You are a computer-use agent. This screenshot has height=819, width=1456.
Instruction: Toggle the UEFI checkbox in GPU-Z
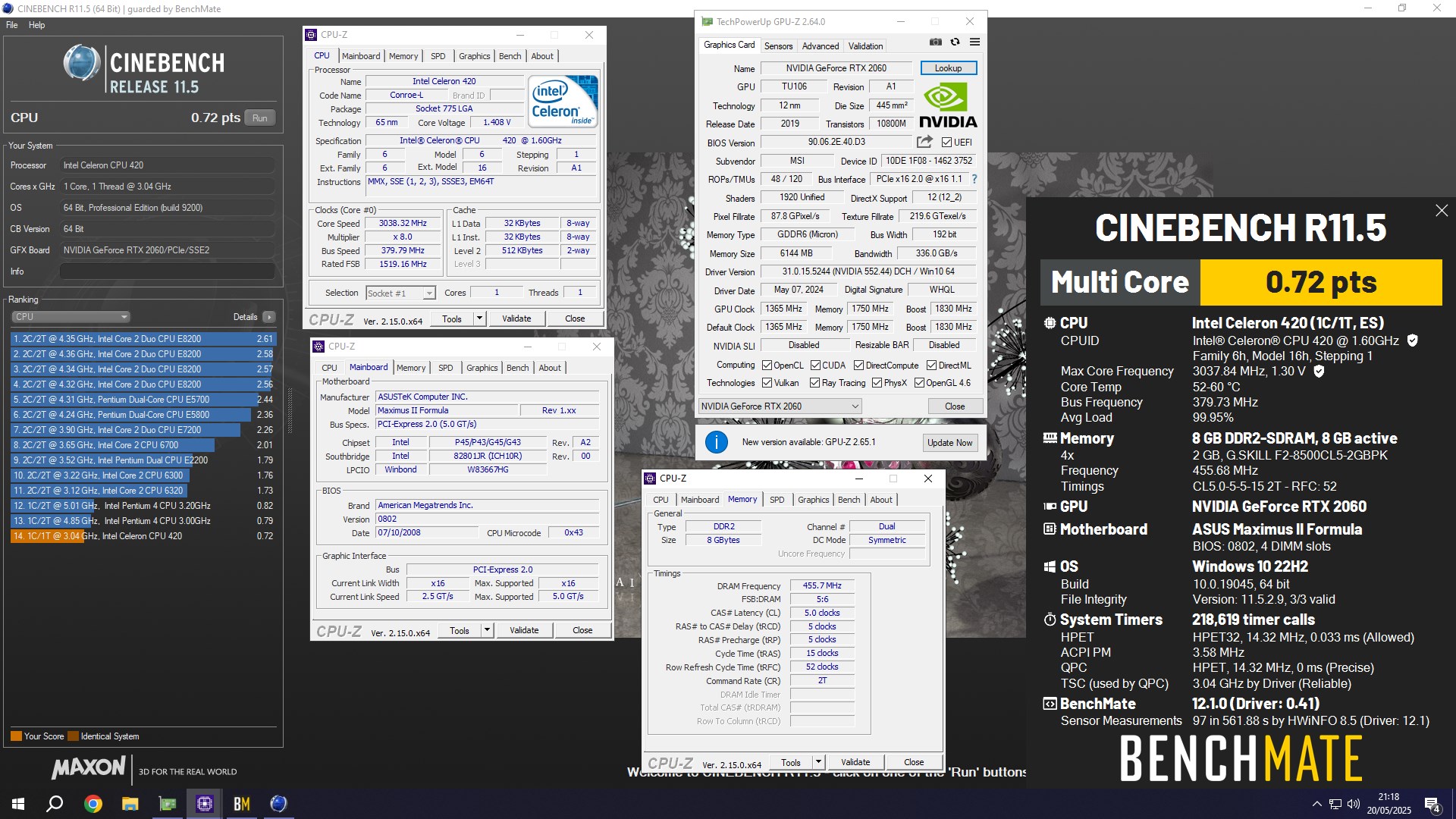pyautogui.click(x=946, y=143)
